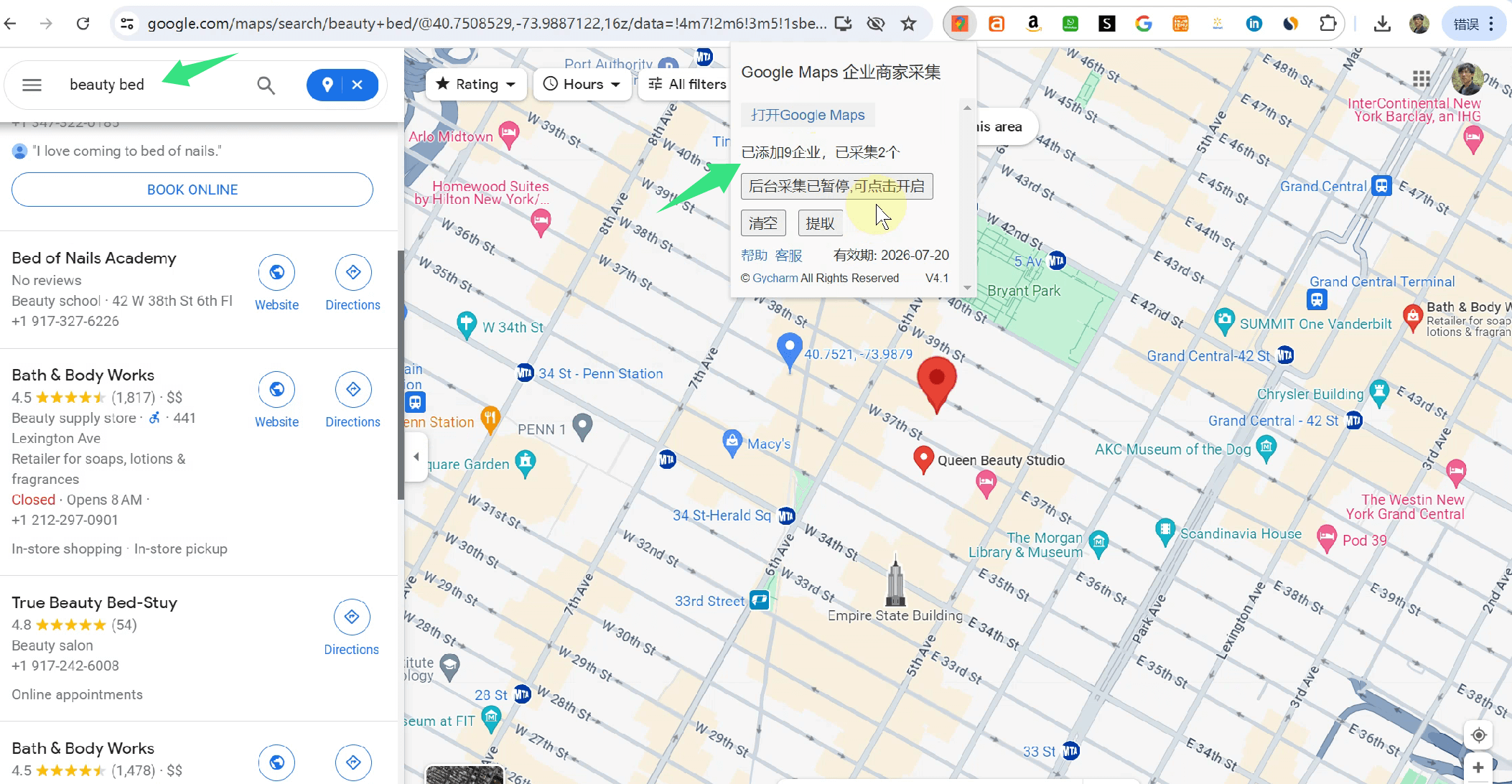The height and width of the screenshot is (784, 1512).
Task: Open the Gycharm copyright link
Action: tap(775, 278)
